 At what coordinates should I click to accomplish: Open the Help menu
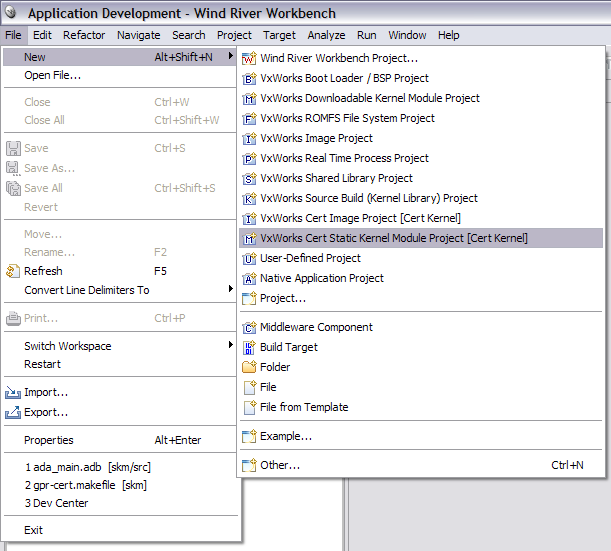click(x=449, y=35)
